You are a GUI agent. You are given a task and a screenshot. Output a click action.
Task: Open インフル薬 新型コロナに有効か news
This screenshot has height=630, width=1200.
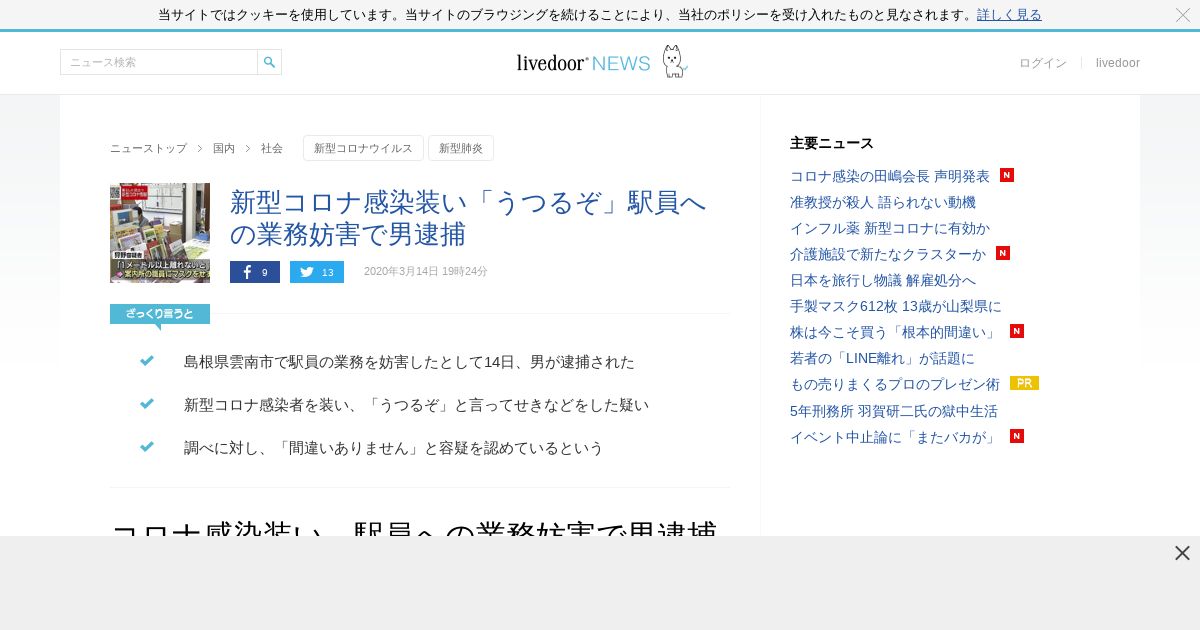890,228
